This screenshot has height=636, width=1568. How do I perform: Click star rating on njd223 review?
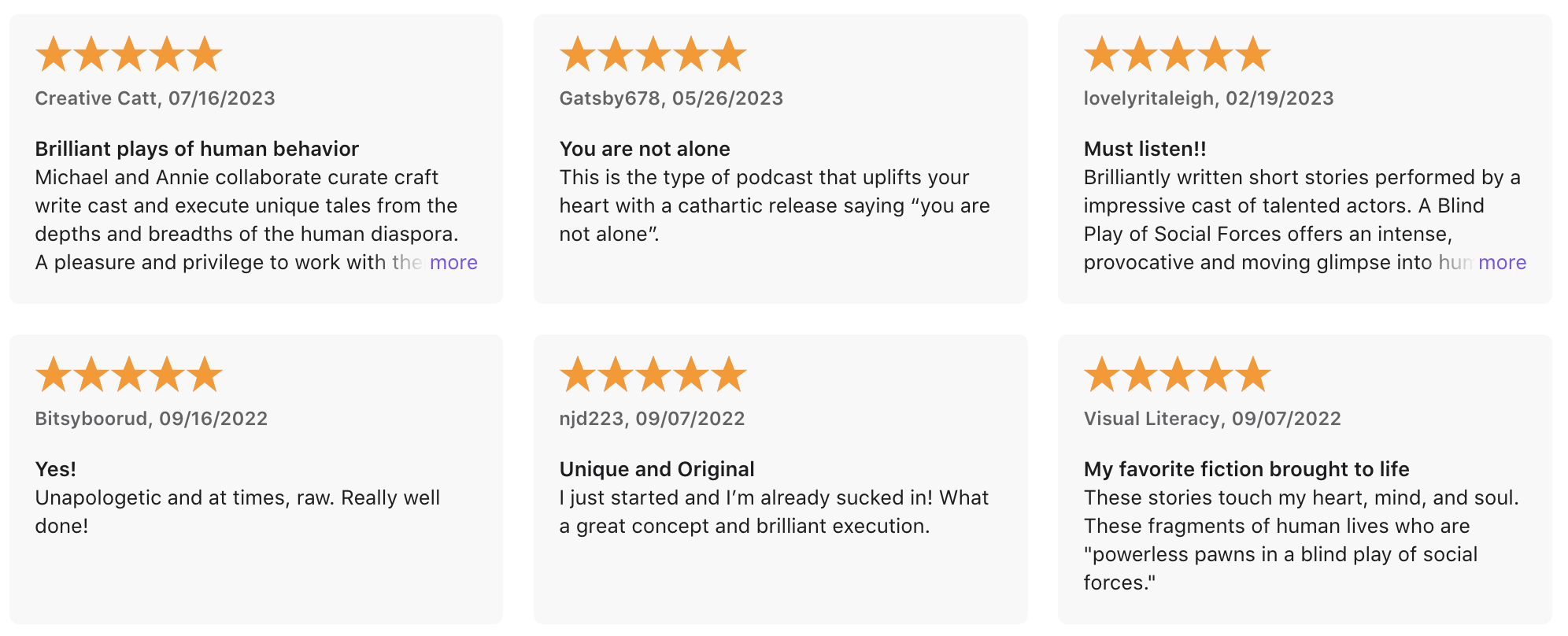pos(653,374)
